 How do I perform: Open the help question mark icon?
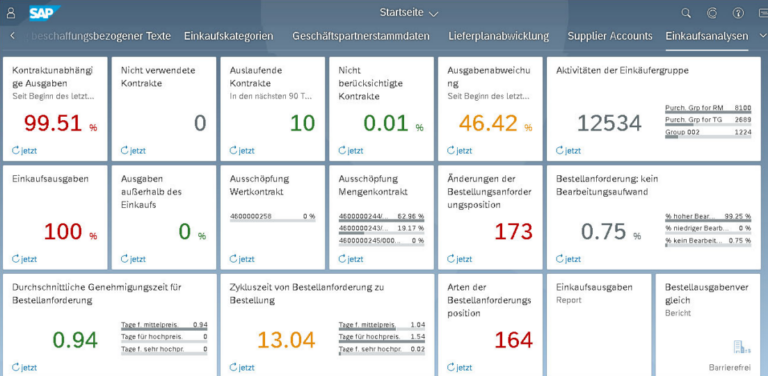(738, 13)
